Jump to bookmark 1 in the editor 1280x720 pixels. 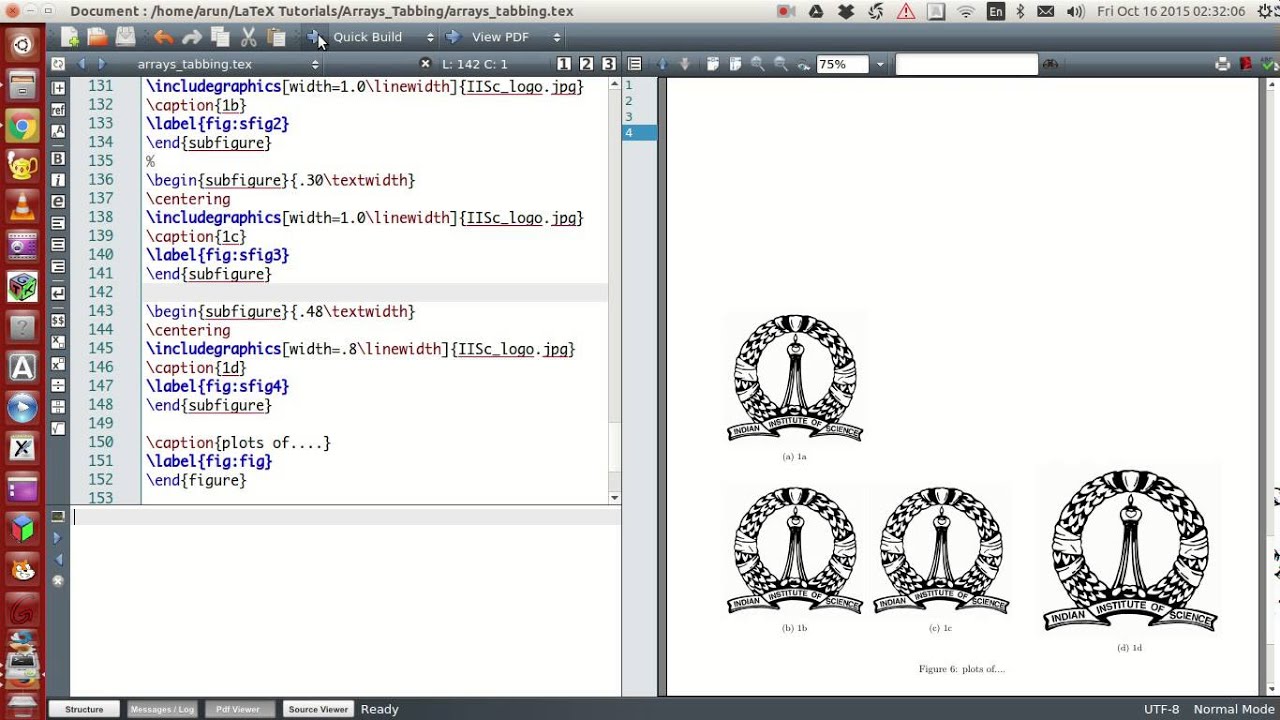[x=564, y=64]
